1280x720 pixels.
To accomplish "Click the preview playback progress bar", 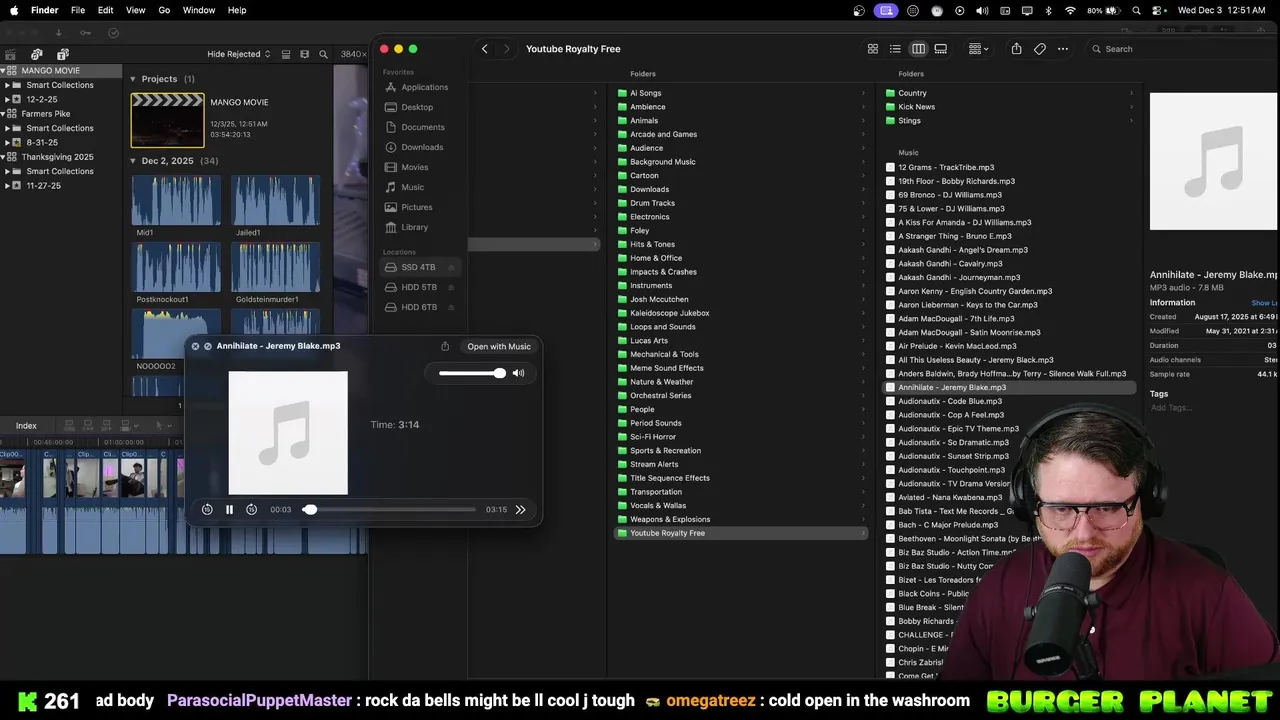I will (390, 510).
